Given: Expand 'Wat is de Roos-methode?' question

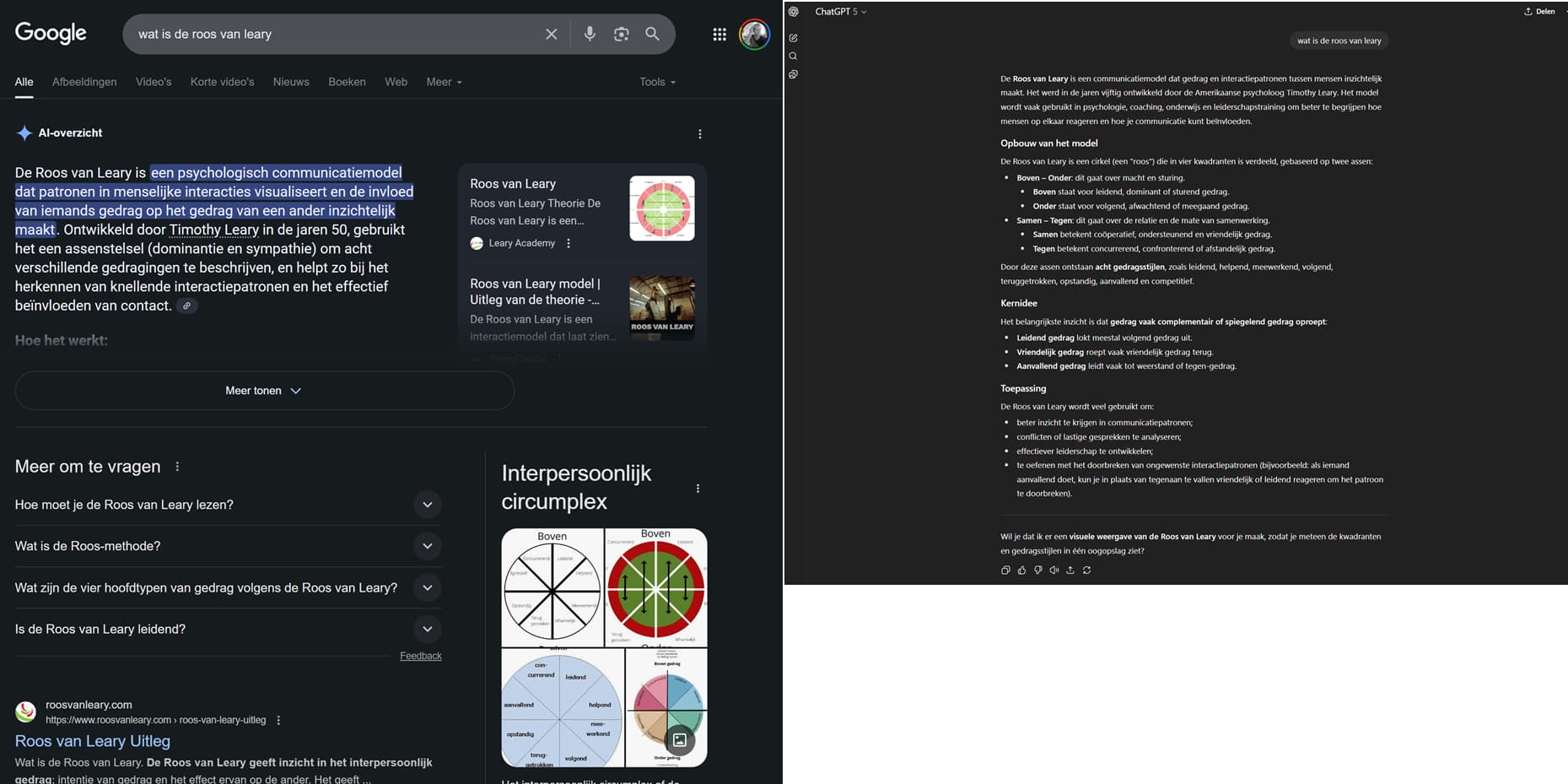Looking at the screenshot, I should tap(428, 546).
